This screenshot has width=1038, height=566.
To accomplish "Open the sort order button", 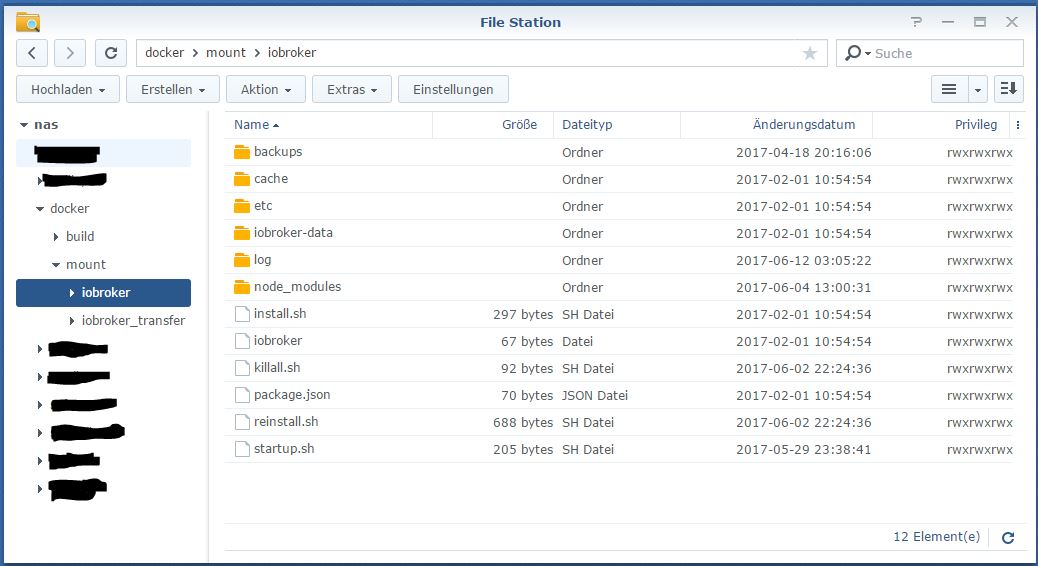I will pos(1008,89).
